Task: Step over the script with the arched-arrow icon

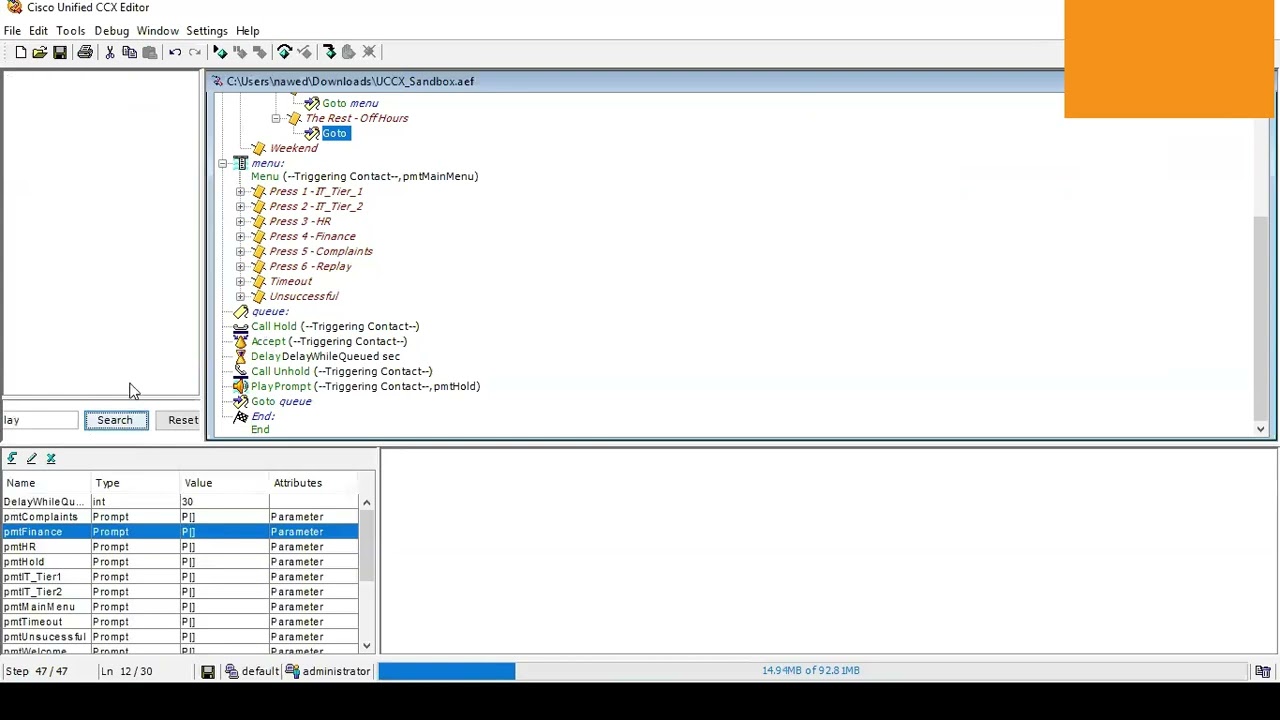Action: [285, 52]
